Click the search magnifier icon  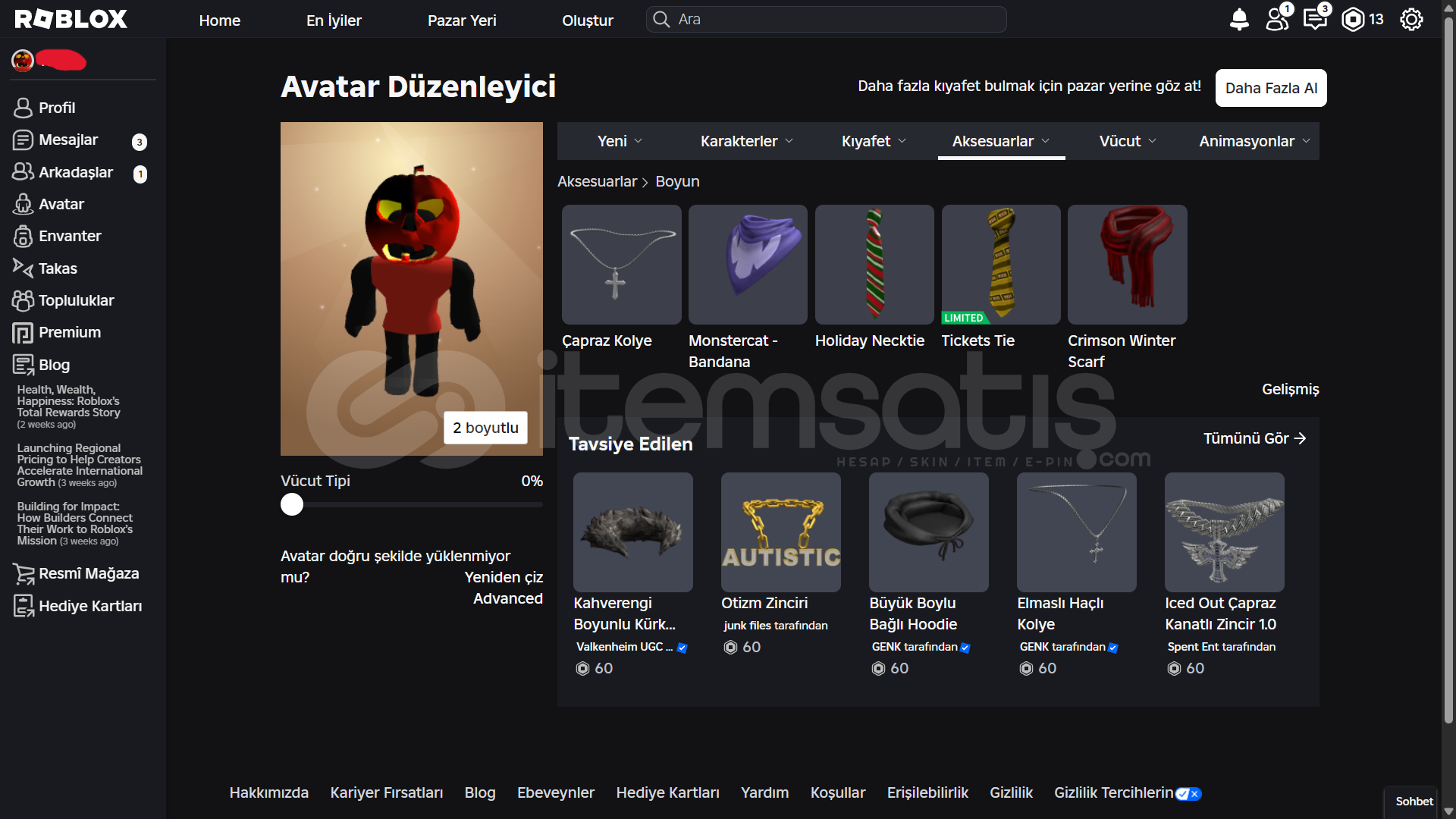[x=661, y=20]
